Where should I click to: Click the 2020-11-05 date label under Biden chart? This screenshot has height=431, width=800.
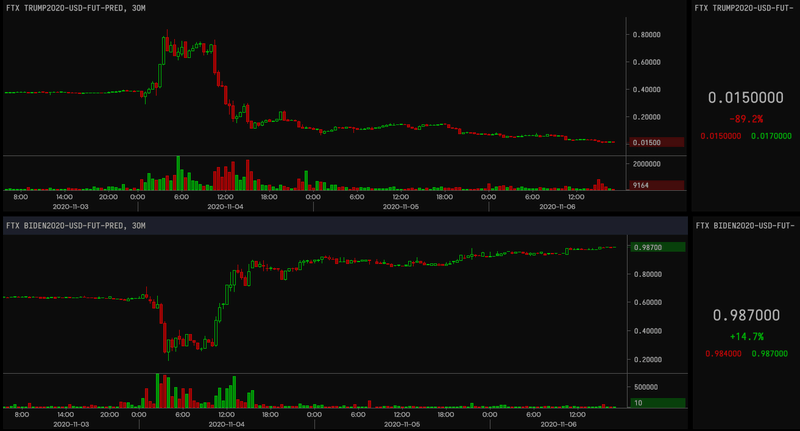pos(402,424)
